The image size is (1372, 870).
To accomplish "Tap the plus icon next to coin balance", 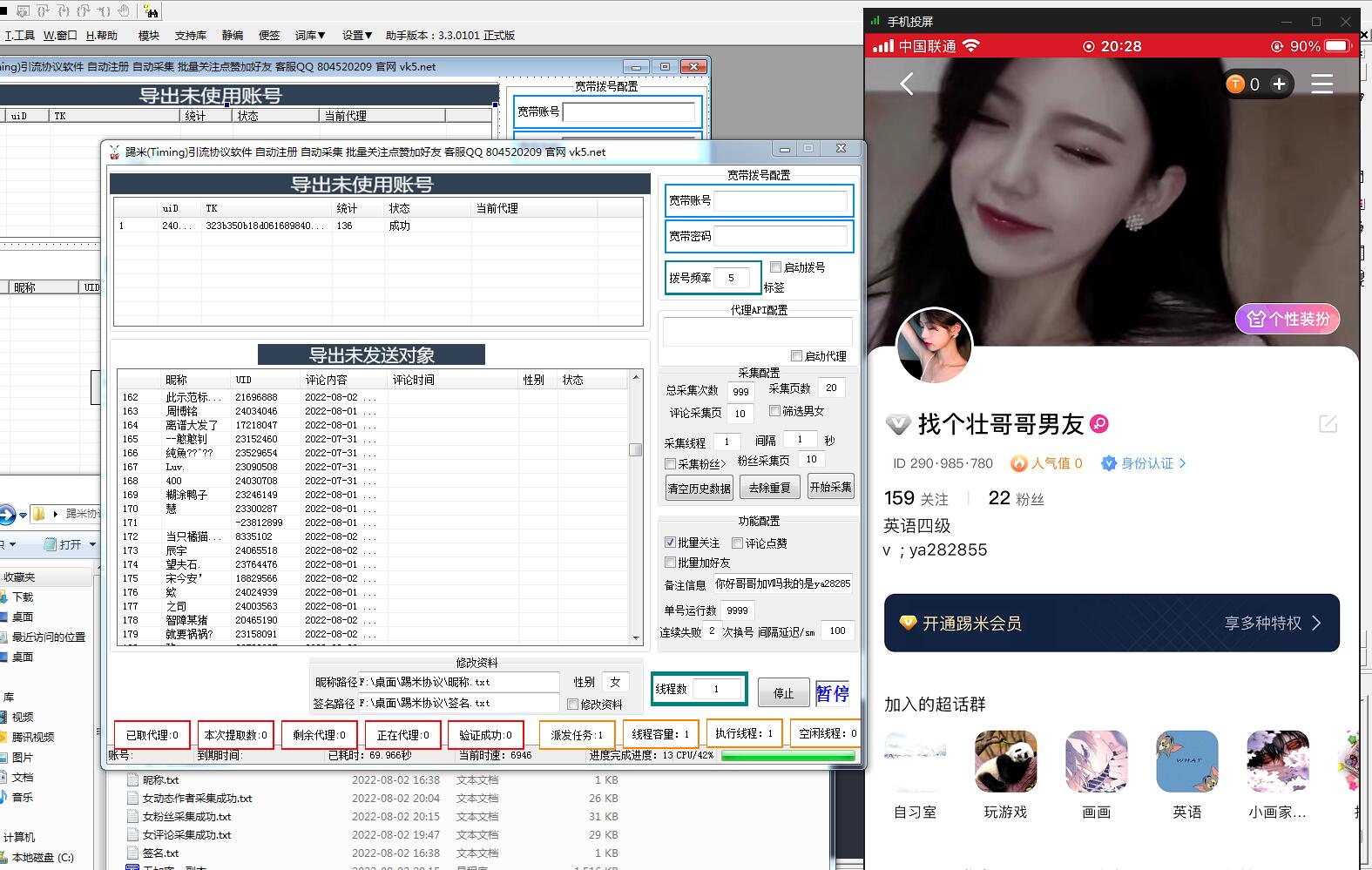I will [1279, 84].
